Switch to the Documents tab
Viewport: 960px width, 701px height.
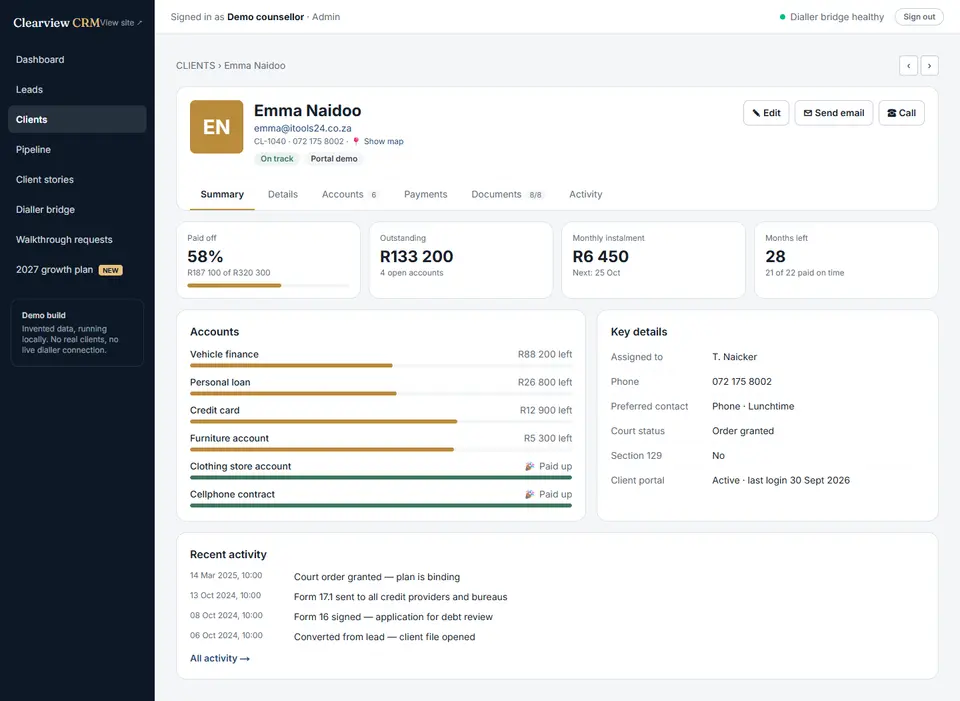pos(507,194)
